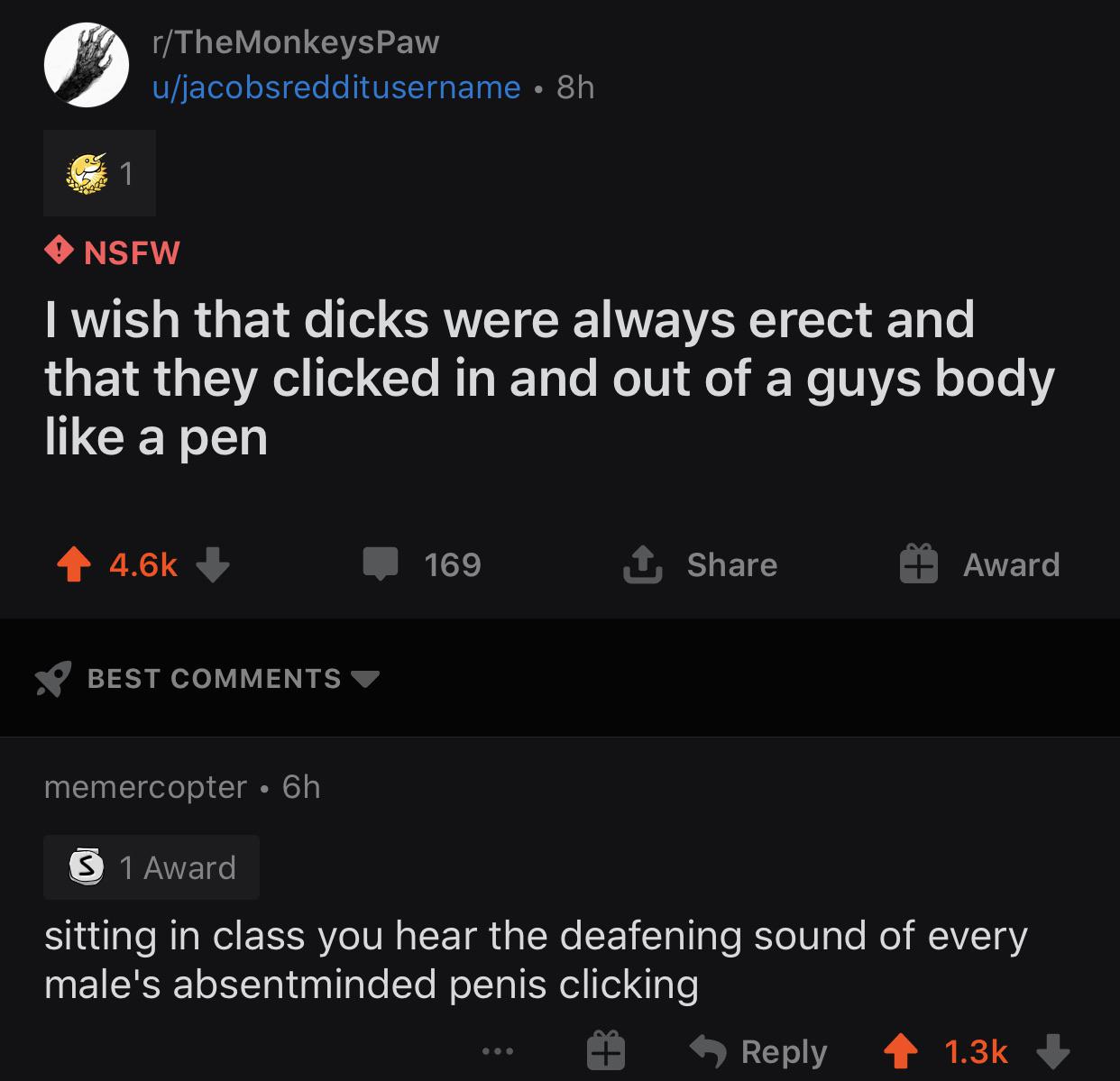Screen dimensions: 1120x1081
Task: Click the rocket icon beside Best Comments
Action: (x=53, y=679)
